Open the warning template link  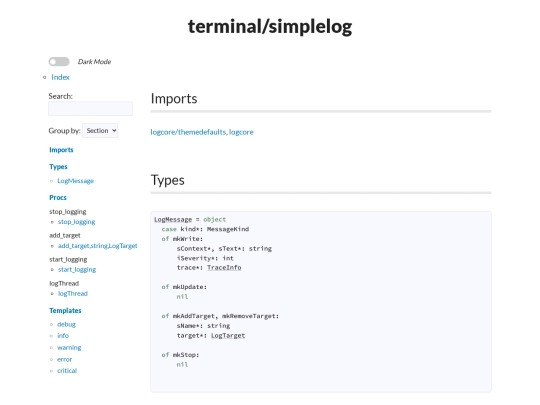click(x=69, y=347)
